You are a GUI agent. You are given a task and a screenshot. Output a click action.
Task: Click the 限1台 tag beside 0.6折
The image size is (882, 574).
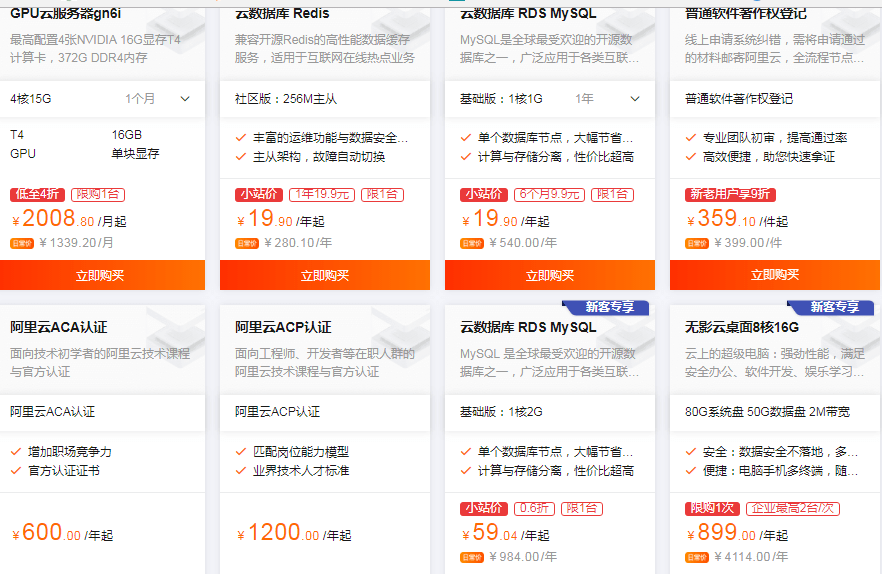tap(582, 509)
